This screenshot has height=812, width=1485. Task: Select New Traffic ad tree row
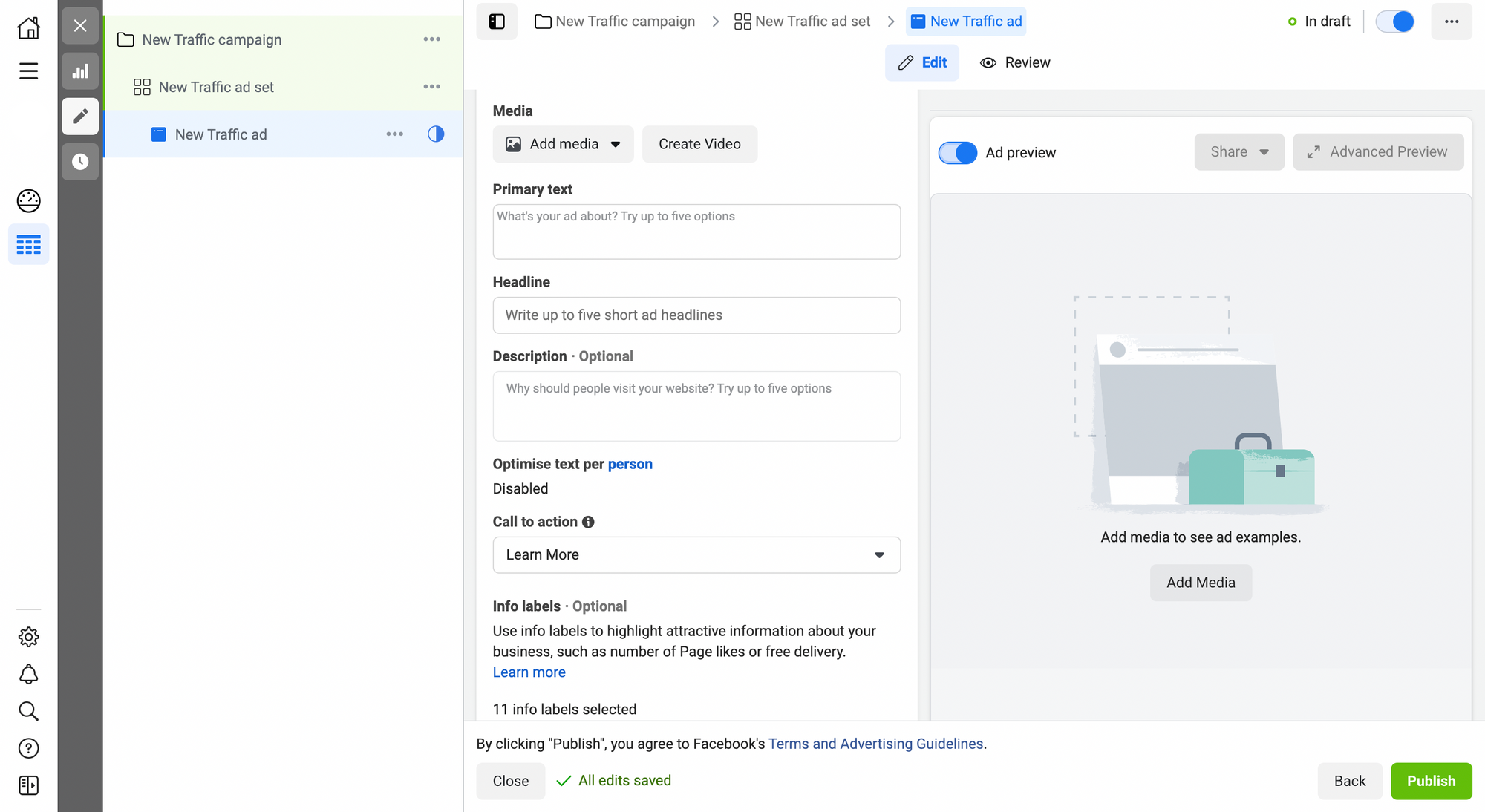pyautogui.click(x=283, y=134)
